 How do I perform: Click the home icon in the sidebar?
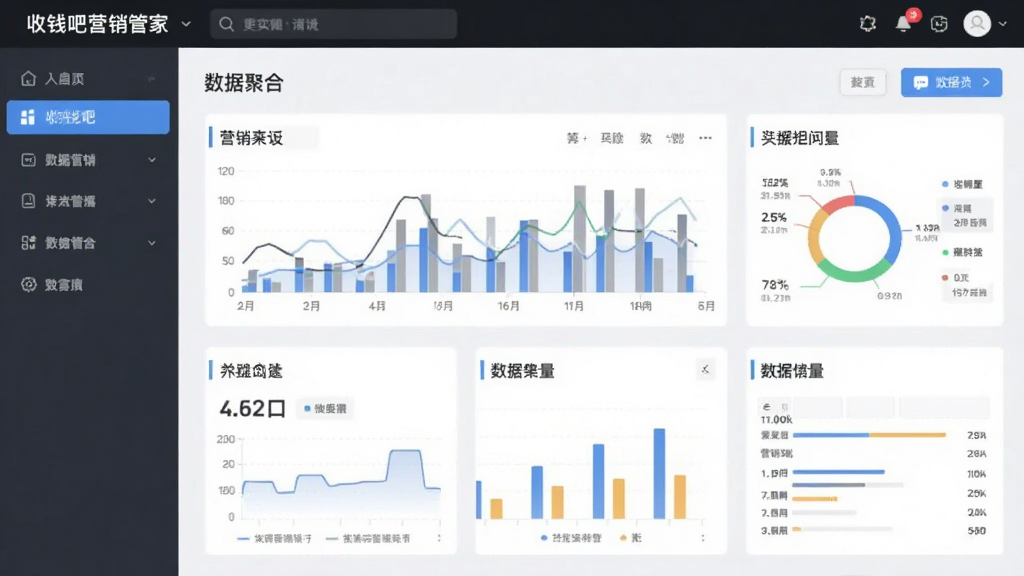28,78
